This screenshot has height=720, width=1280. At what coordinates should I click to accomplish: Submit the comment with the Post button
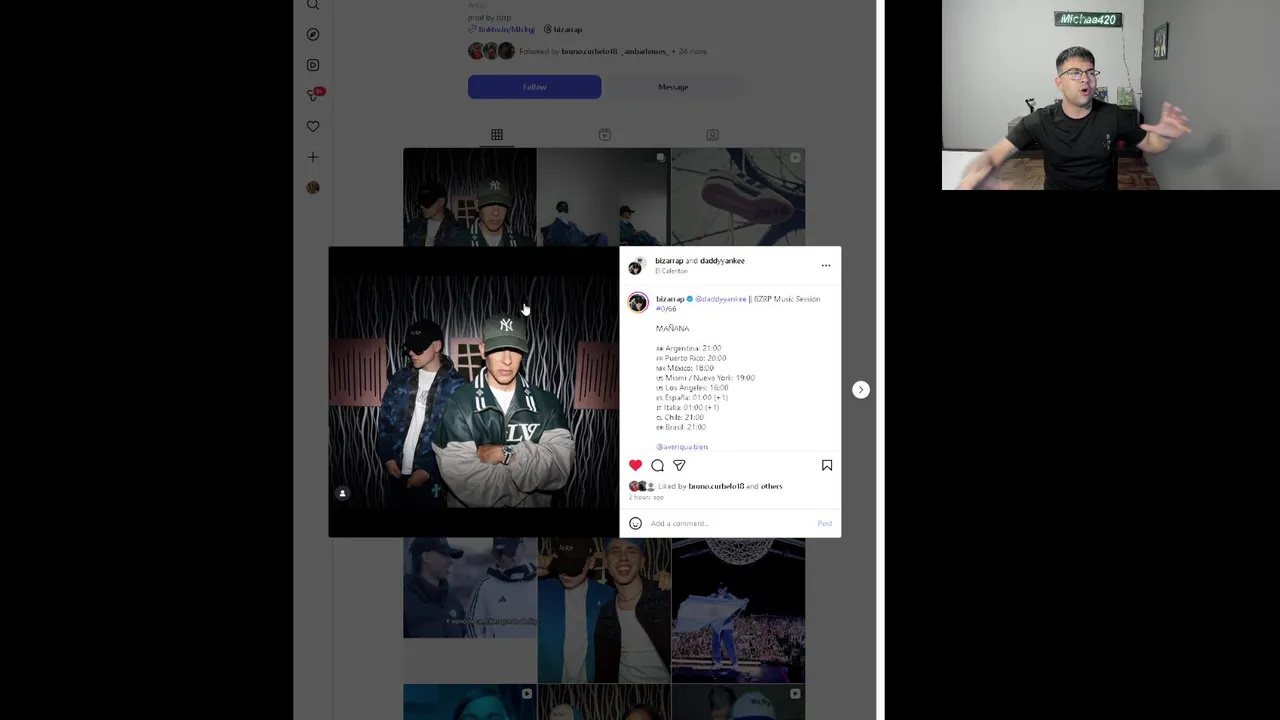pyautogui.click(x=824, y=523)
